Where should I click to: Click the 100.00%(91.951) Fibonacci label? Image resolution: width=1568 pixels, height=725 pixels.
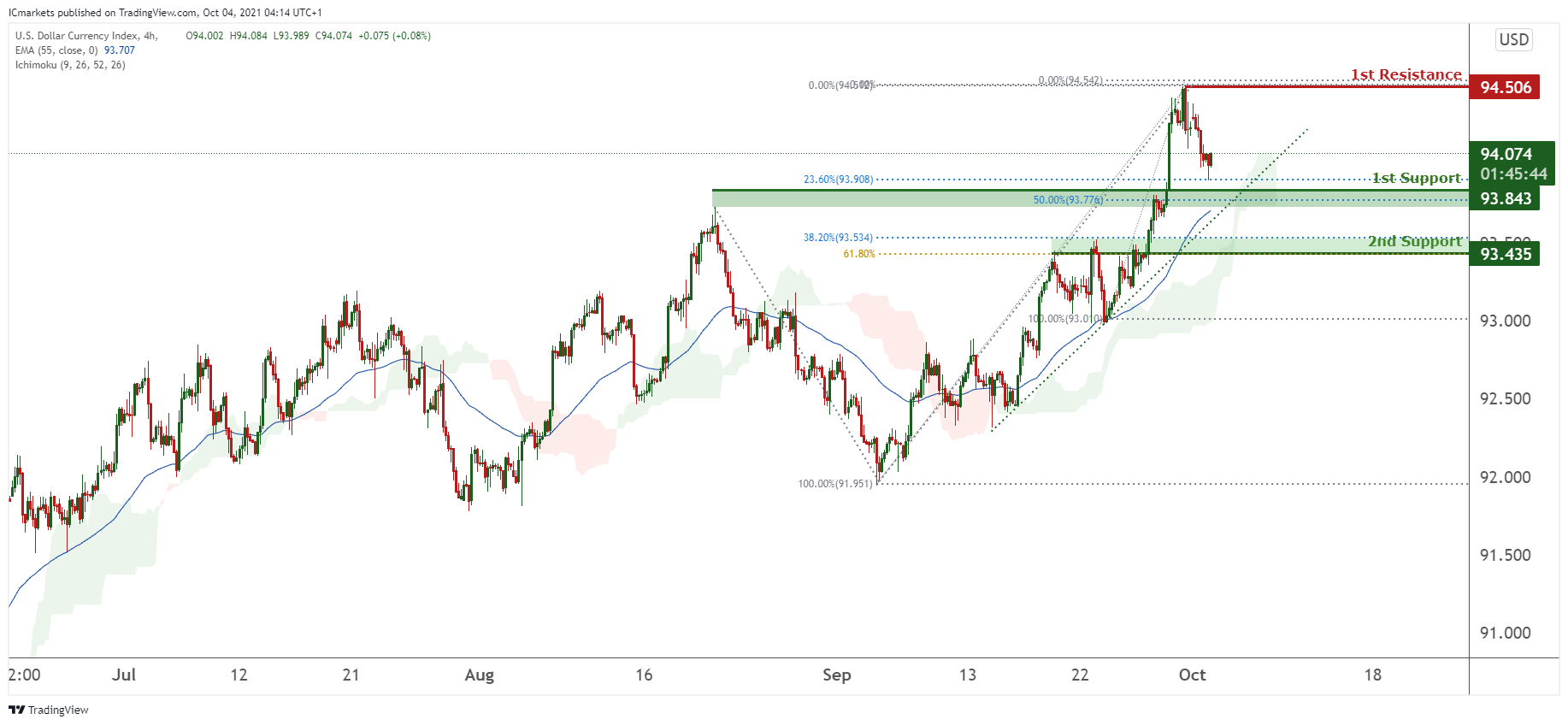pyautogui.click(x=835, y=484)
